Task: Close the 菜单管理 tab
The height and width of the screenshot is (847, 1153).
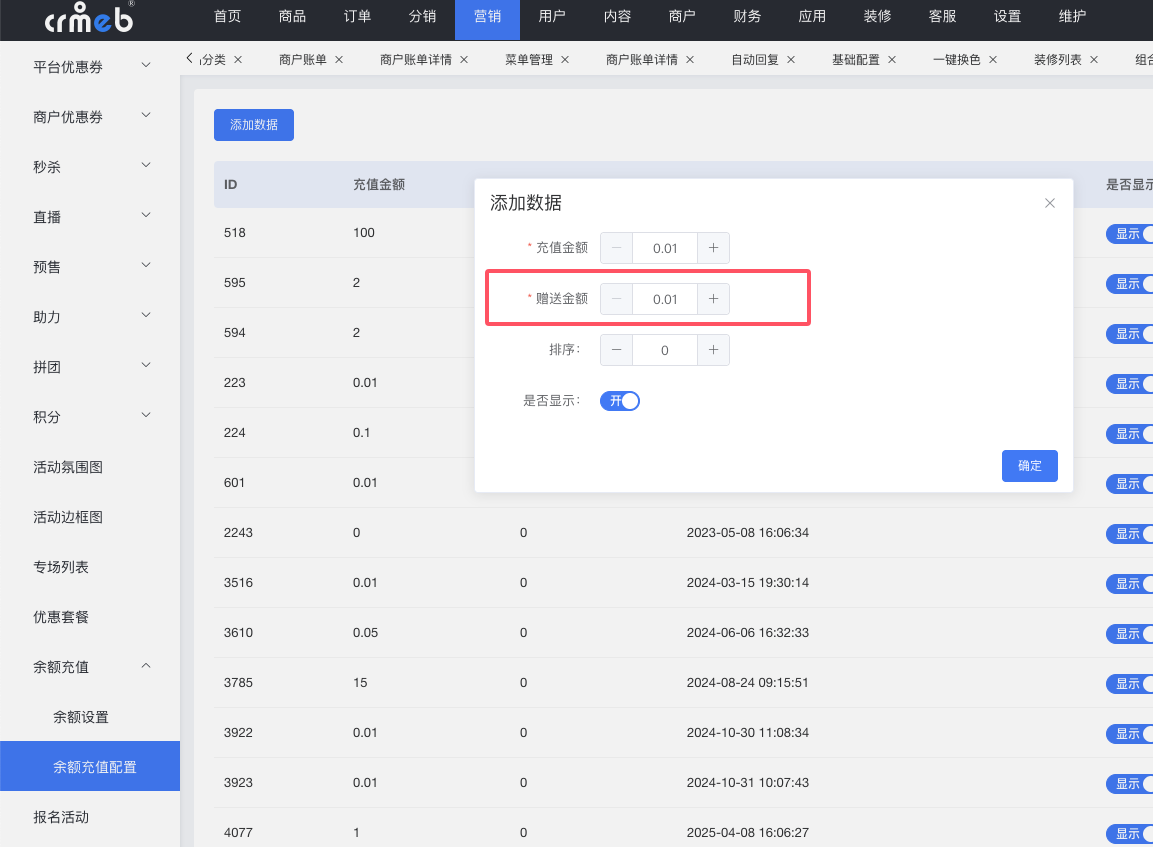Action: (x=565, y=60)
